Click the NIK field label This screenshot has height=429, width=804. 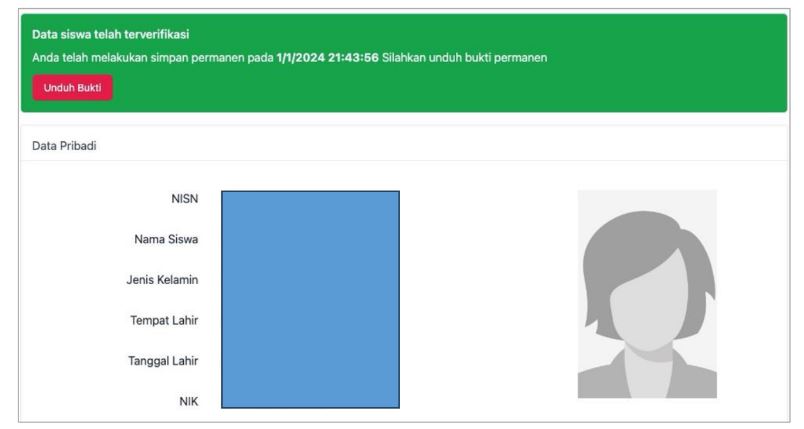[x=186, y=401]
